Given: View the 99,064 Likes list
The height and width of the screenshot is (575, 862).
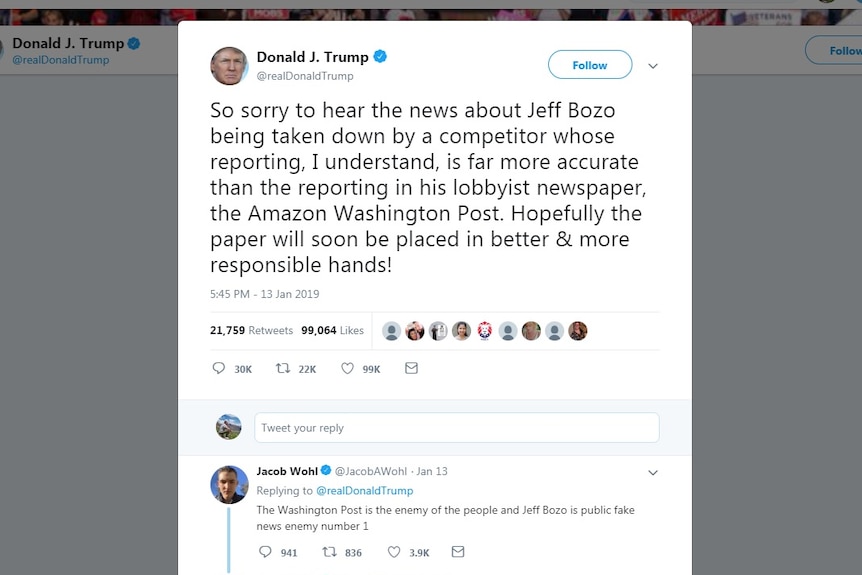Looking at the screenshot, I should [x=332, y=330].
